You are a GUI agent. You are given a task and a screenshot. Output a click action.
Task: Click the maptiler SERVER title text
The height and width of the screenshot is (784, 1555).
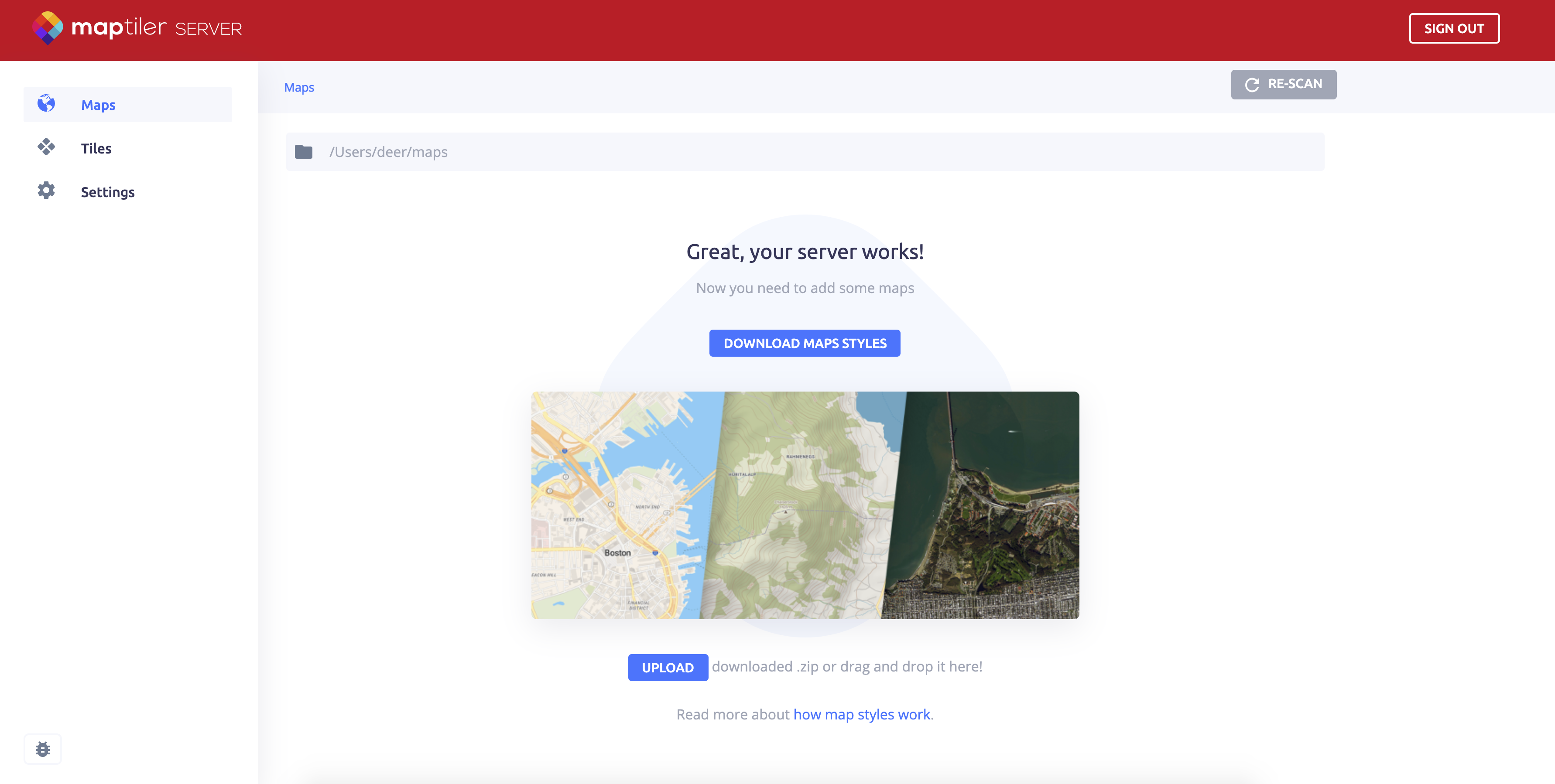pos(157,28)
